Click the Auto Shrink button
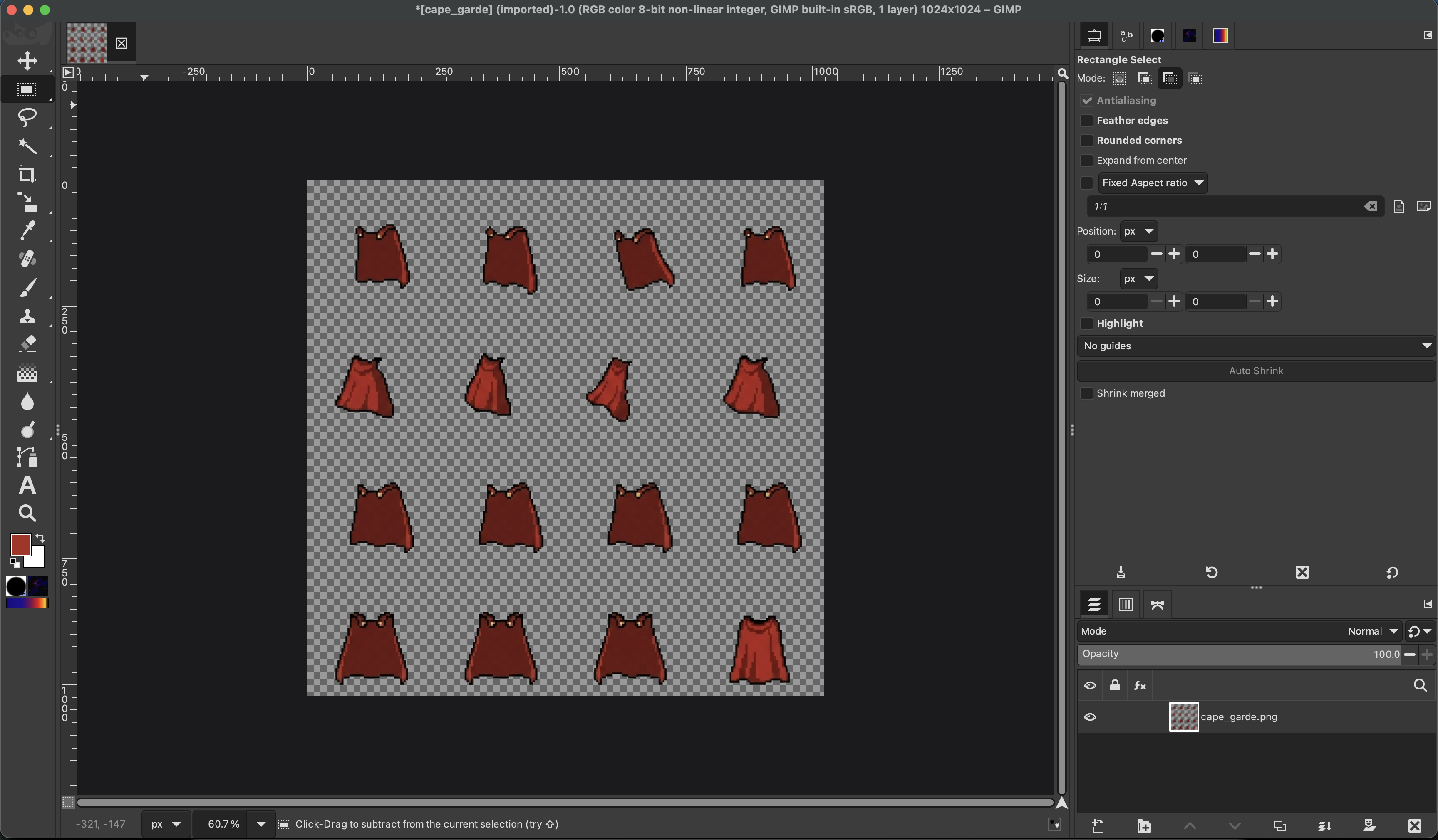This screenshot has height=840, width=1438. pos(1255,371)
